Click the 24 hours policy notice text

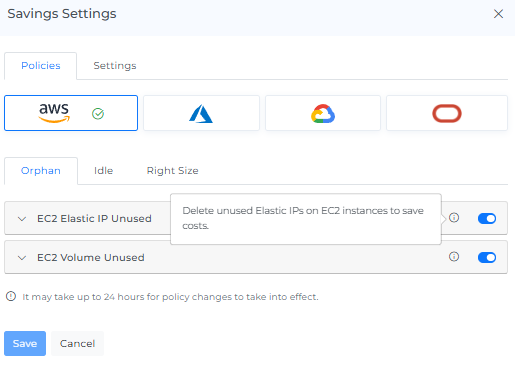(170, 297)
